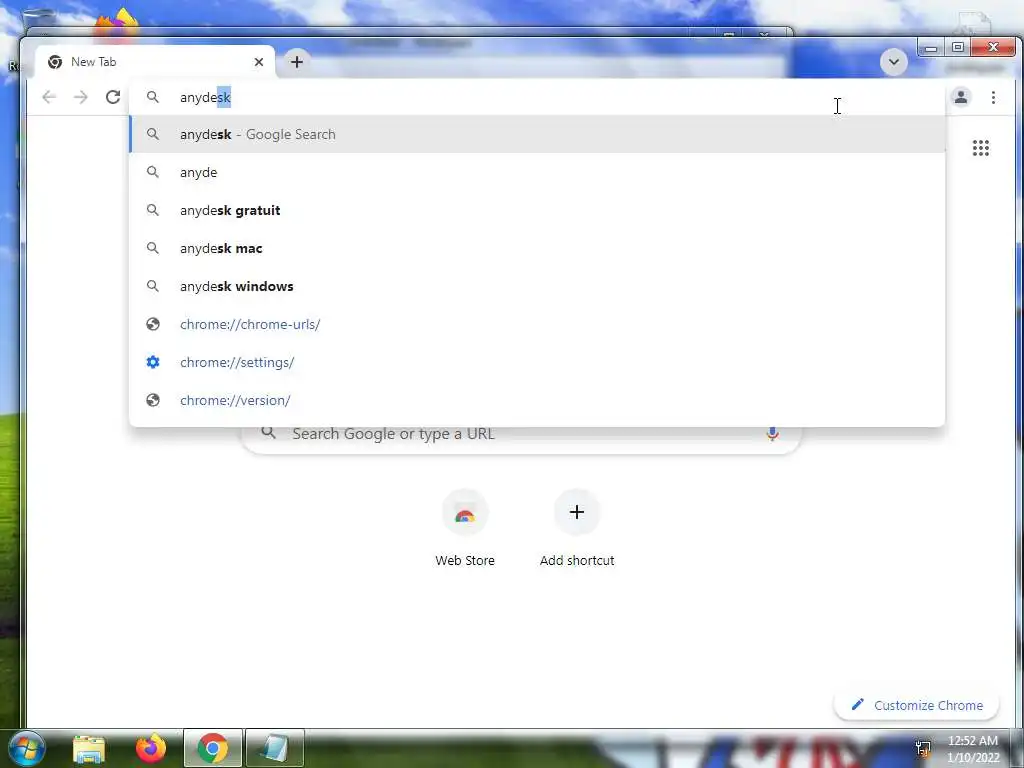The width and height of the screenshot is (1024, 768).
Task: Choose the 'anydesk gratuit' suggestion
Action: (537, 210)
